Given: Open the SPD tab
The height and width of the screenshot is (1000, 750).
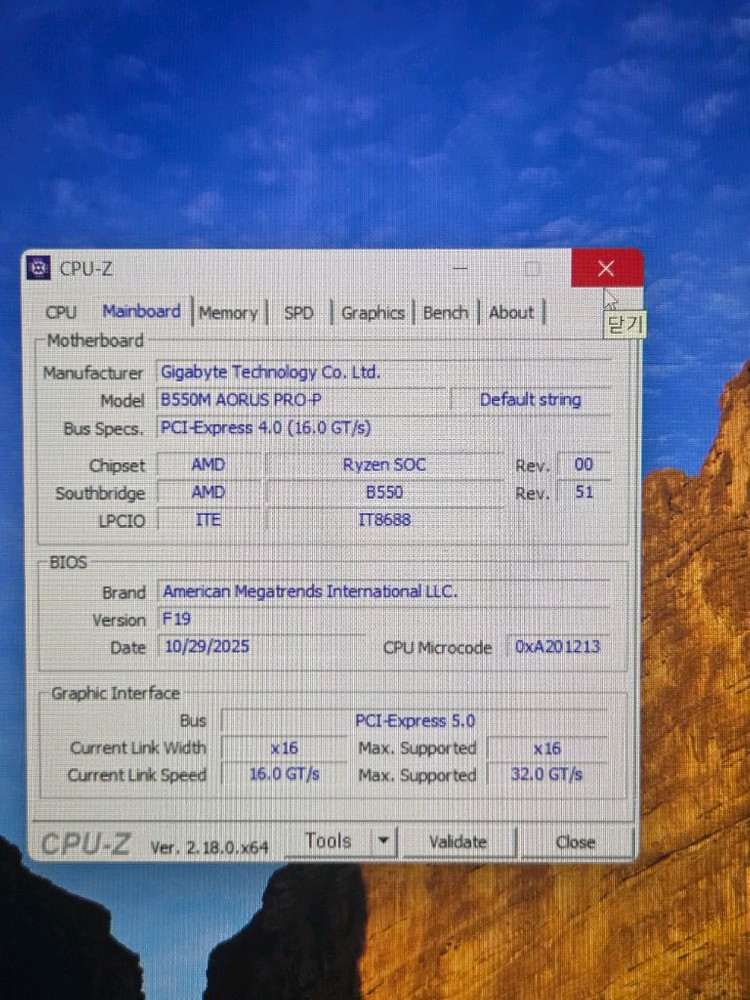Looking at the screenshot, I should (298, 313).
